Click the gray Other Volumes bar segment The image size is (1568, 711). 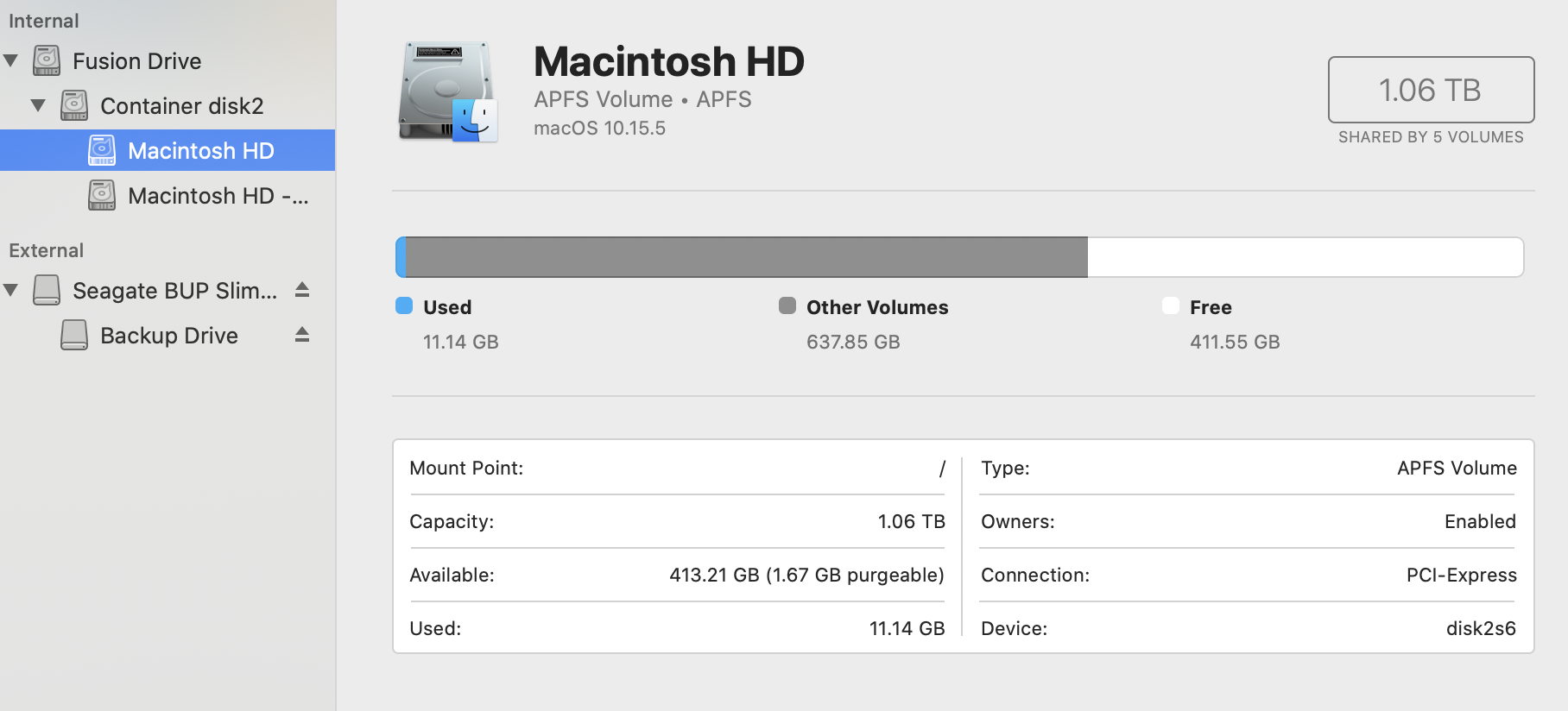coord(747,257)
